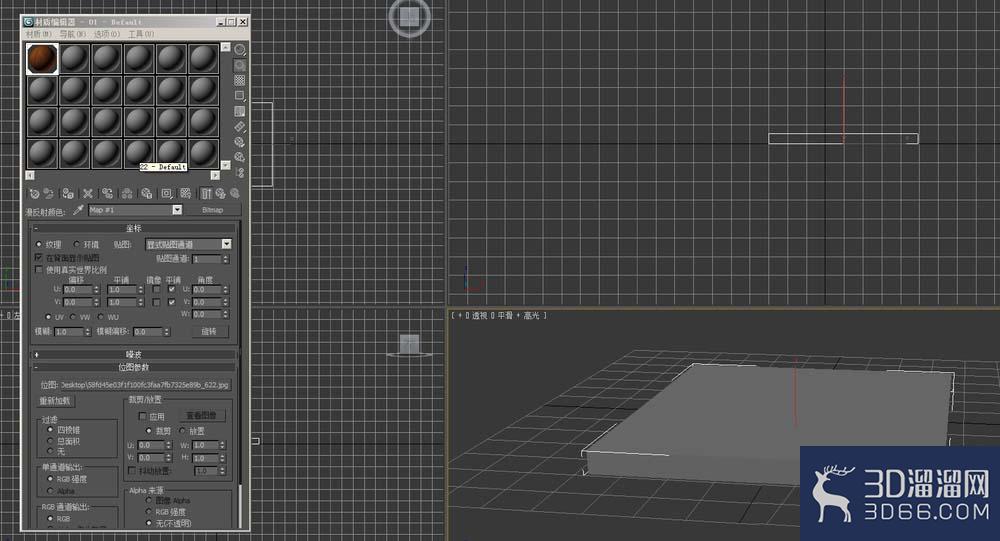Toggle Show Map in Viewport icon
The height and width of the screenshot is (541, 1000).
tap(186, 193)
